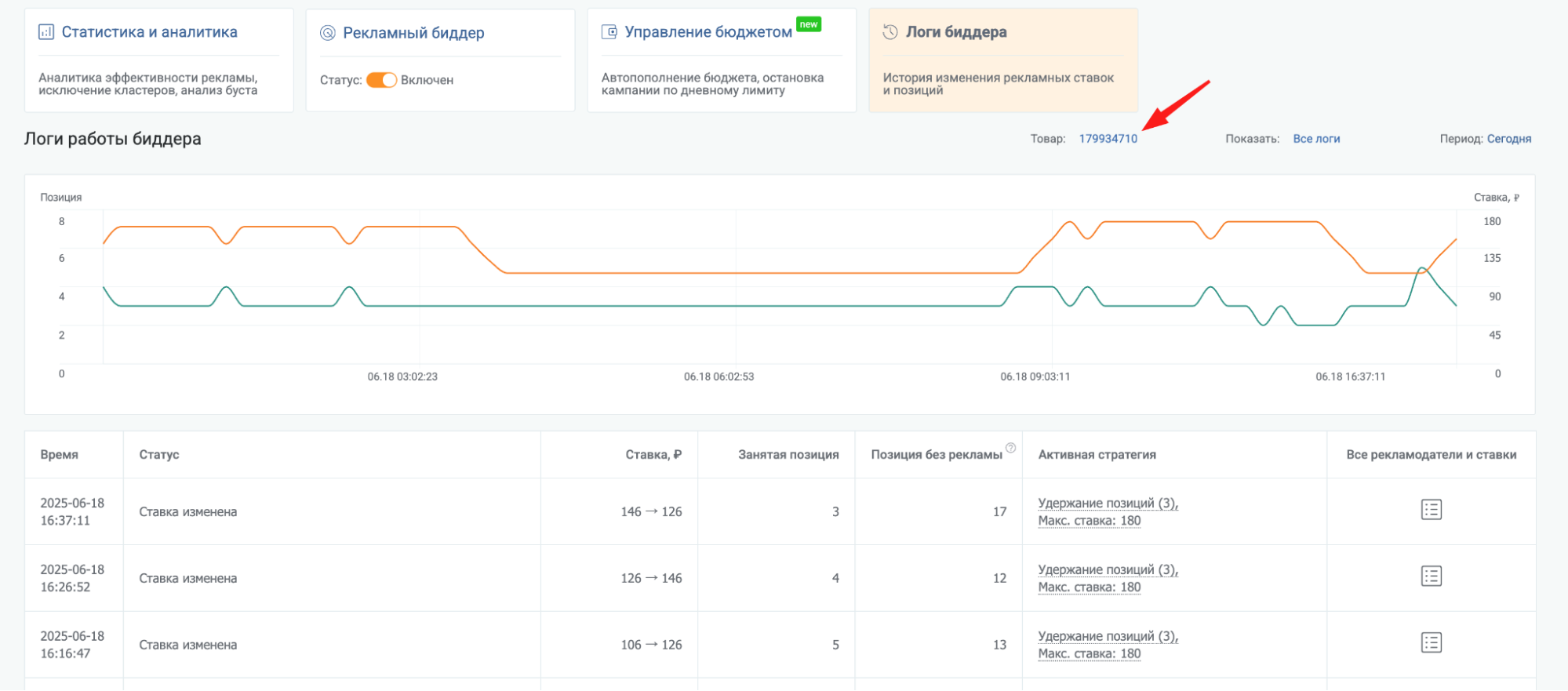Click strategy link in 16:26:52 row
Screen dimensions: 1568x691
click(1108, 579)
